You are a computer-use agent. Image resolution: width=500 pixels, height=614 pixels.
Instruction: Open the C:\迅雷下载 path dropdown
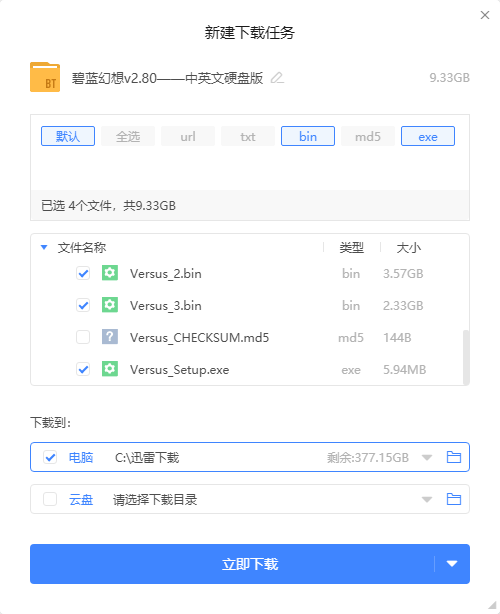click(427, 457)
